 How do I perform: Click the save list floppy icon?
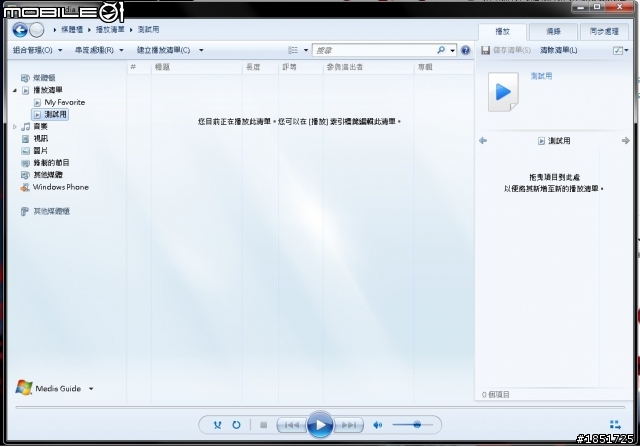[x=485, y=50]
